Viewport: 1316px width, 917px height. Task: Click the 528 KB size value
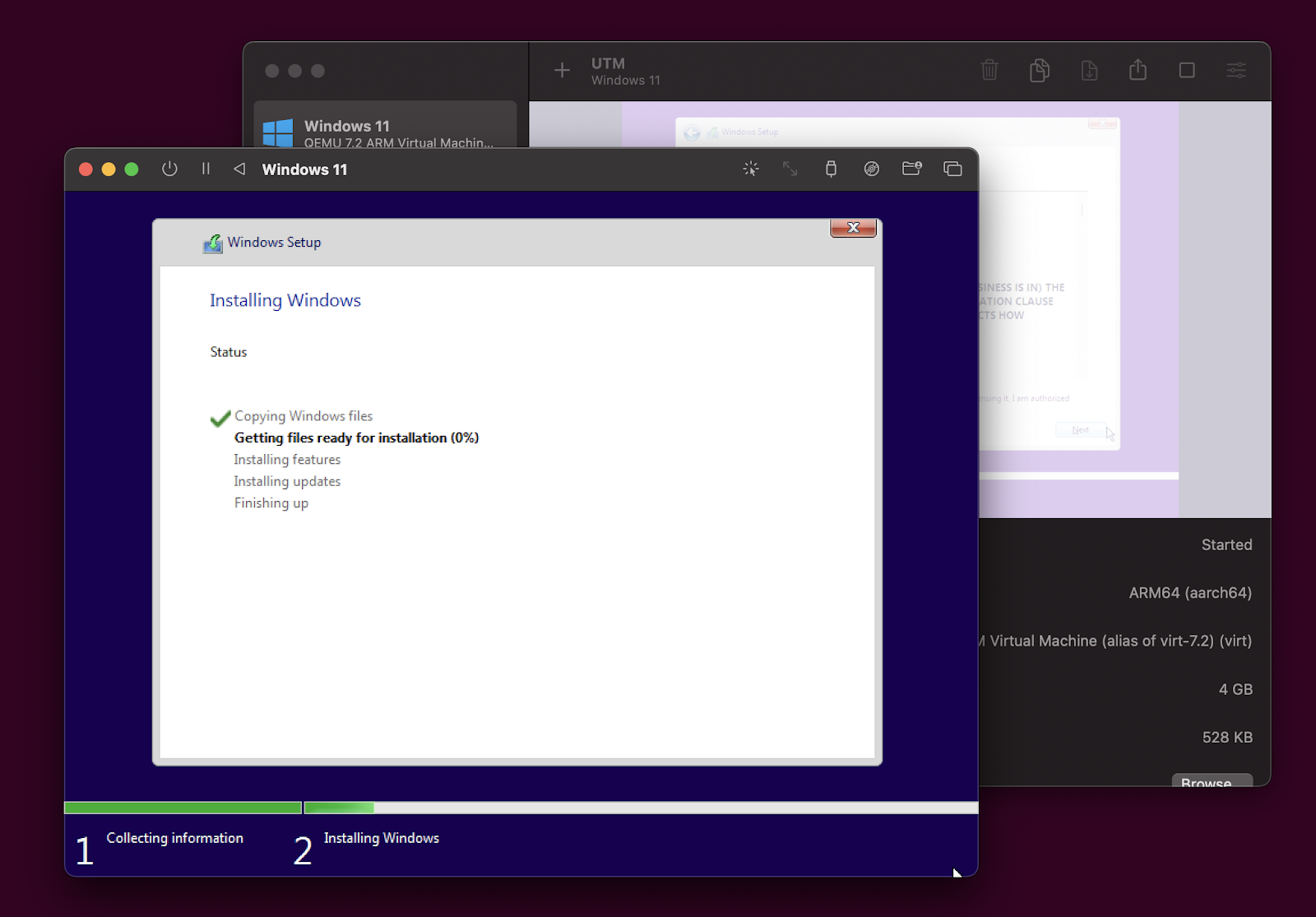click(1227, 738)
